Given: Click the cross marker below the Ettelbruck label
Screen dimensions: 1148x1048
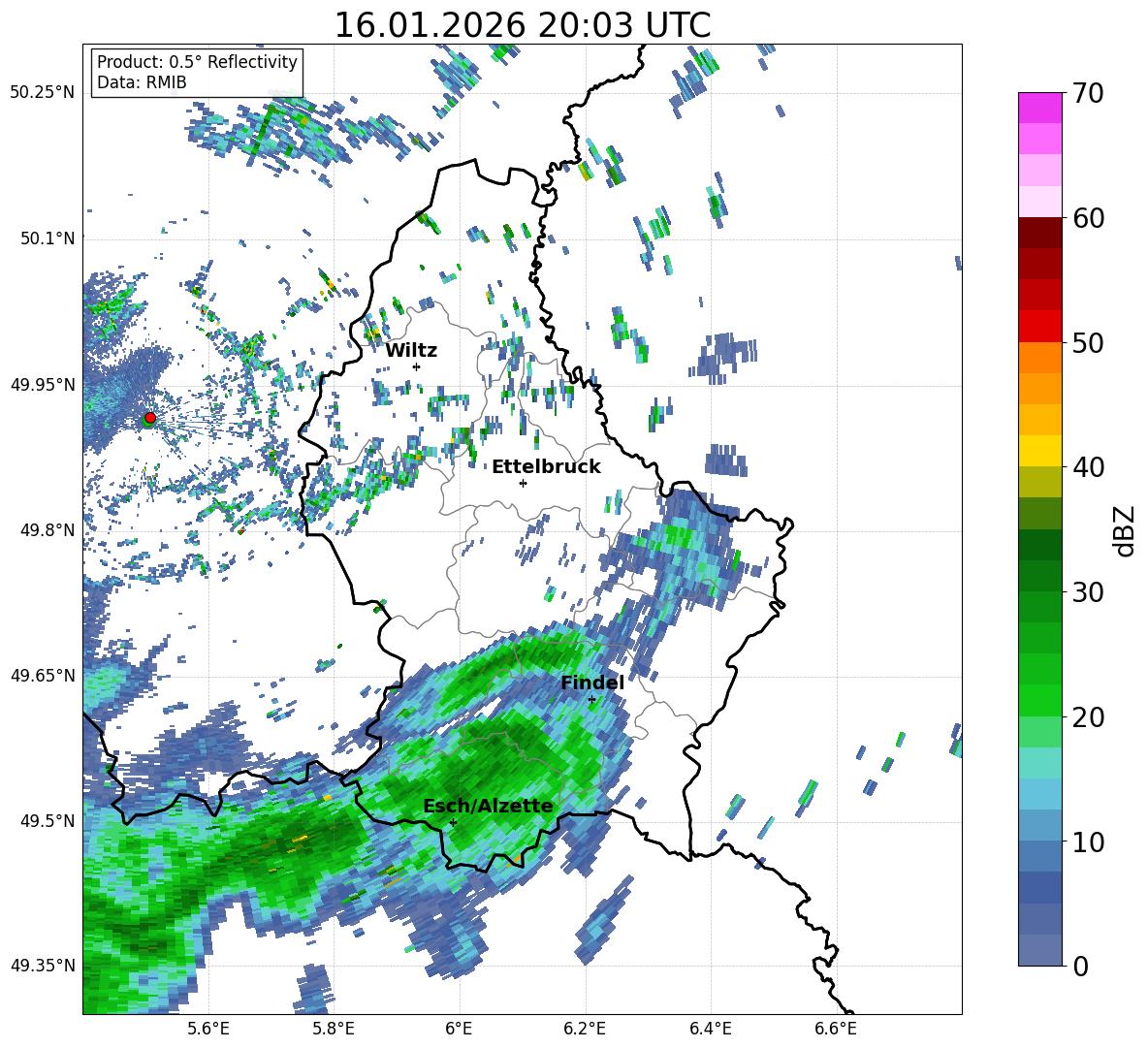Looking at the screenshot, I should [523, 483].
